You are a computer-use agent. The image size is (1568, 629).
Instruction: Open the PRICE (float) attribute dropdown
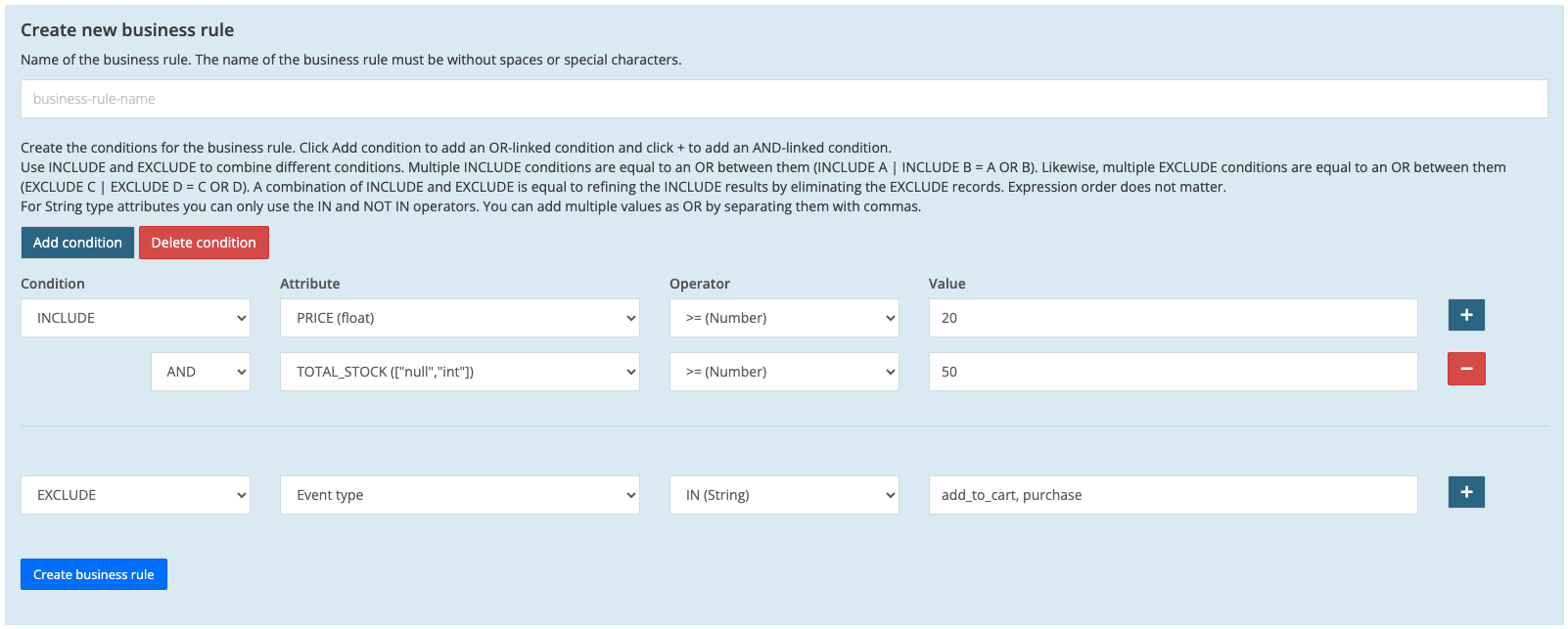click(459, 318)
